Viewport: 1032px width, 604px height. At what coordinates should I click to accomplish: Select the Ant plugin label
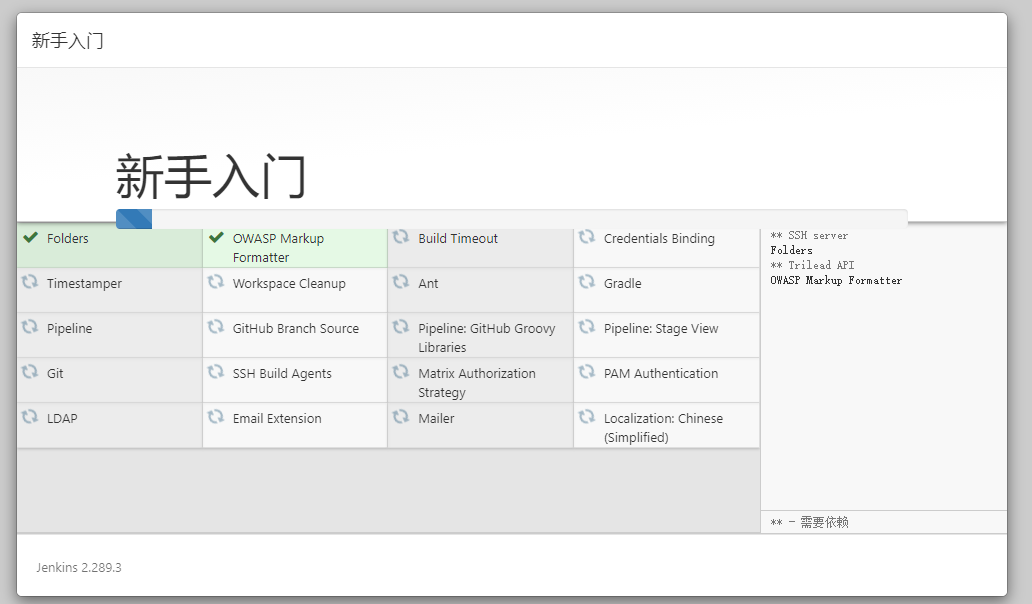coord(428,284)
